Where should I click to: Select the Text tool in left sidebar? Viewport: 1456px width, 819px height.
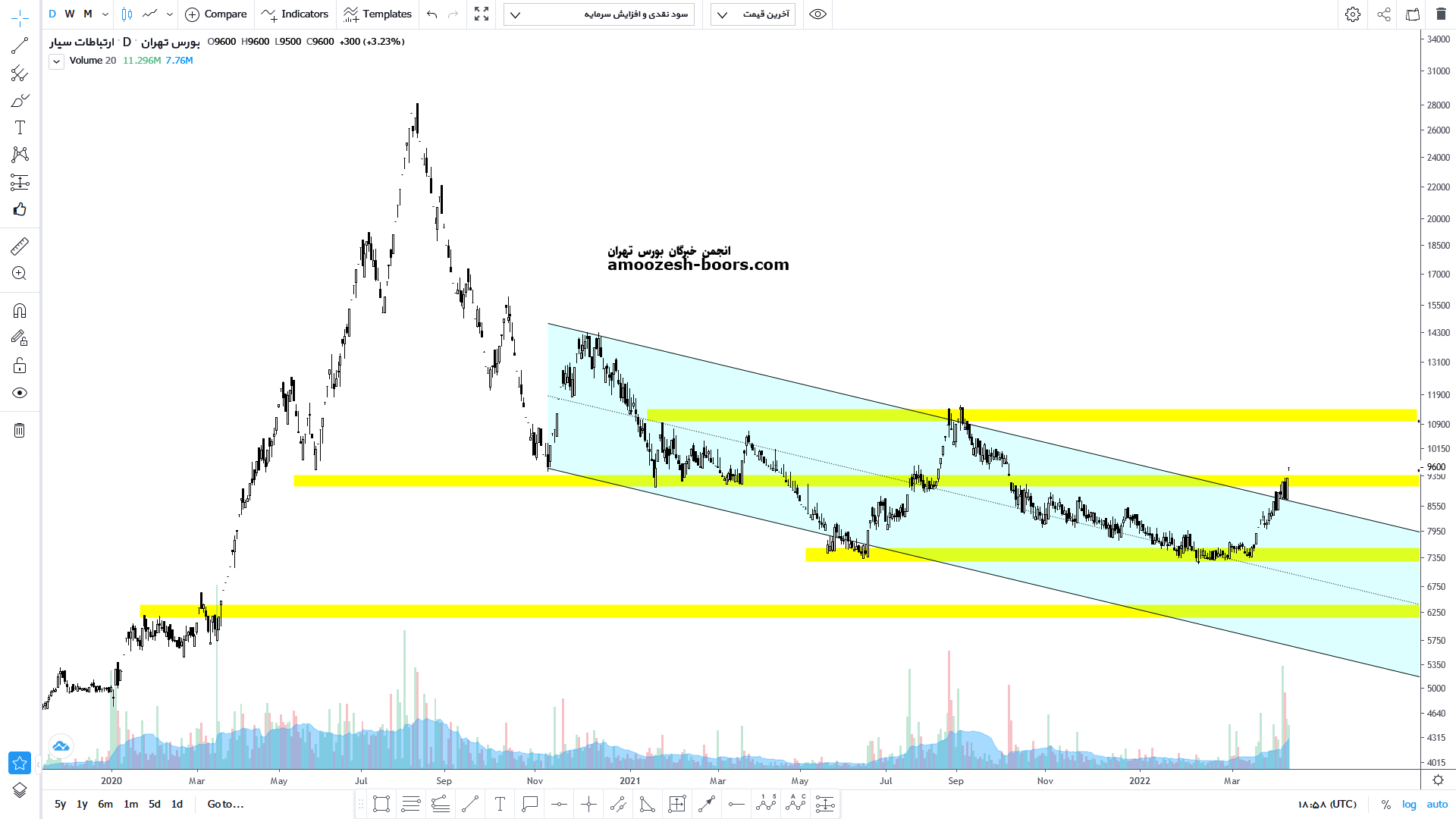click(20, 127)
